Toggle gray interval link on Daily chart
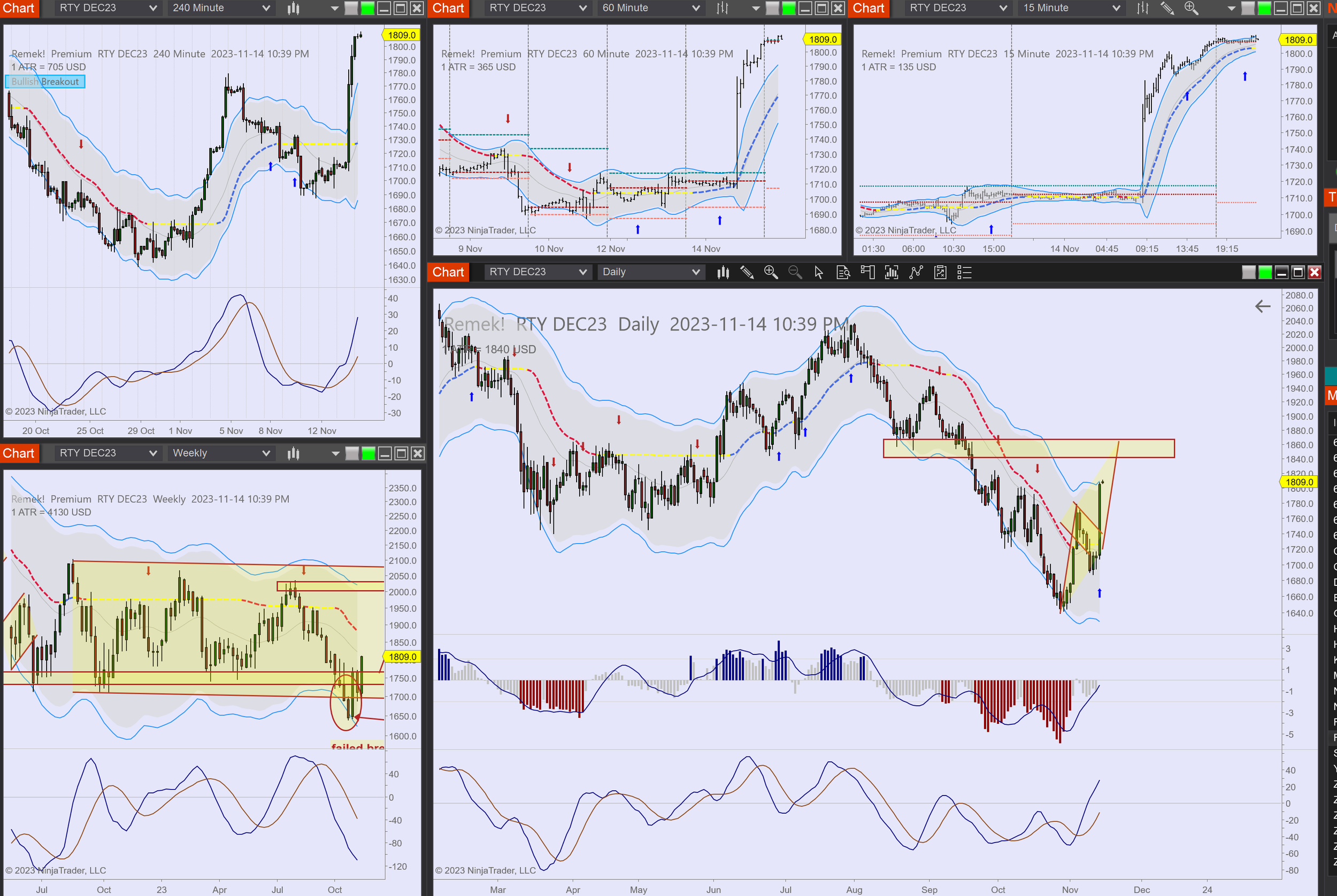Viewport: 1337px width, 896px height. point(1248,273)
